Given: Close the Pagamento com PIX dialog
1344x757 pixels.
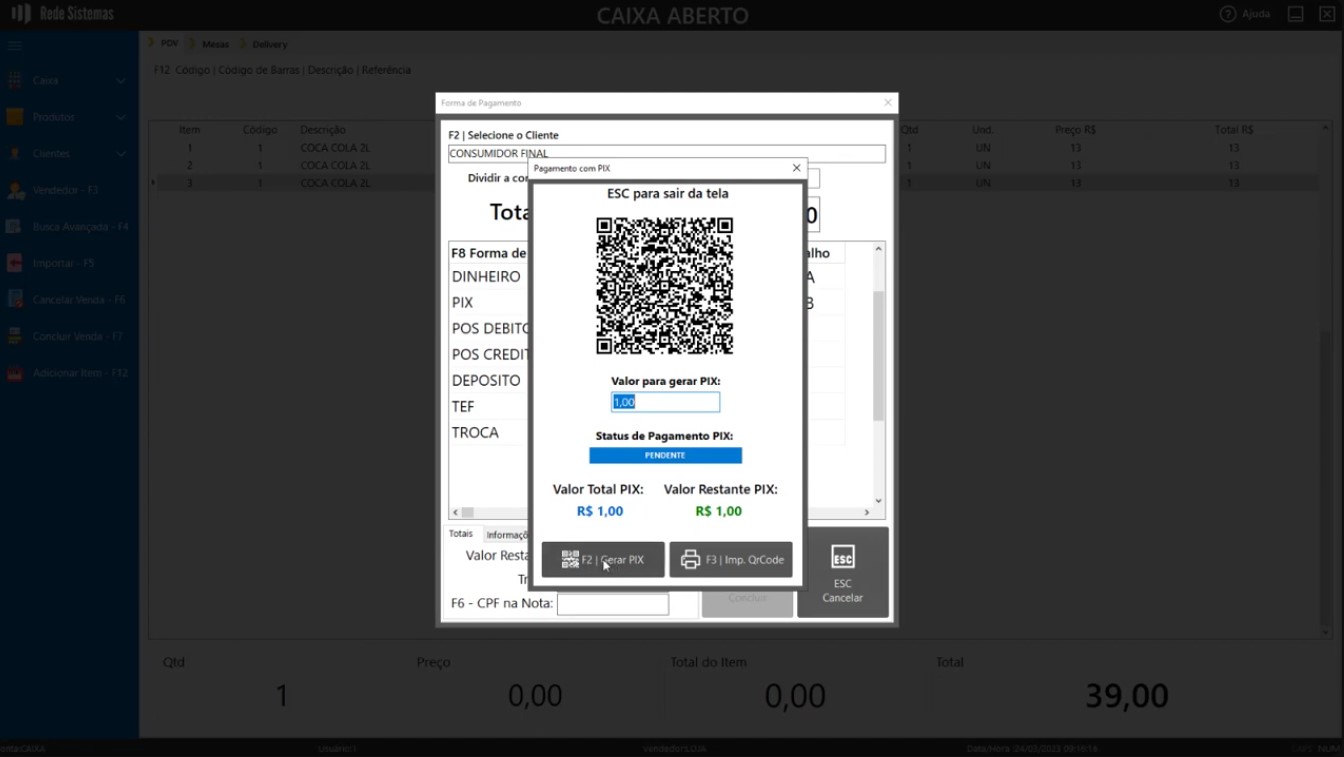Looking at the screenshot, I should click(x=796, y=168).
